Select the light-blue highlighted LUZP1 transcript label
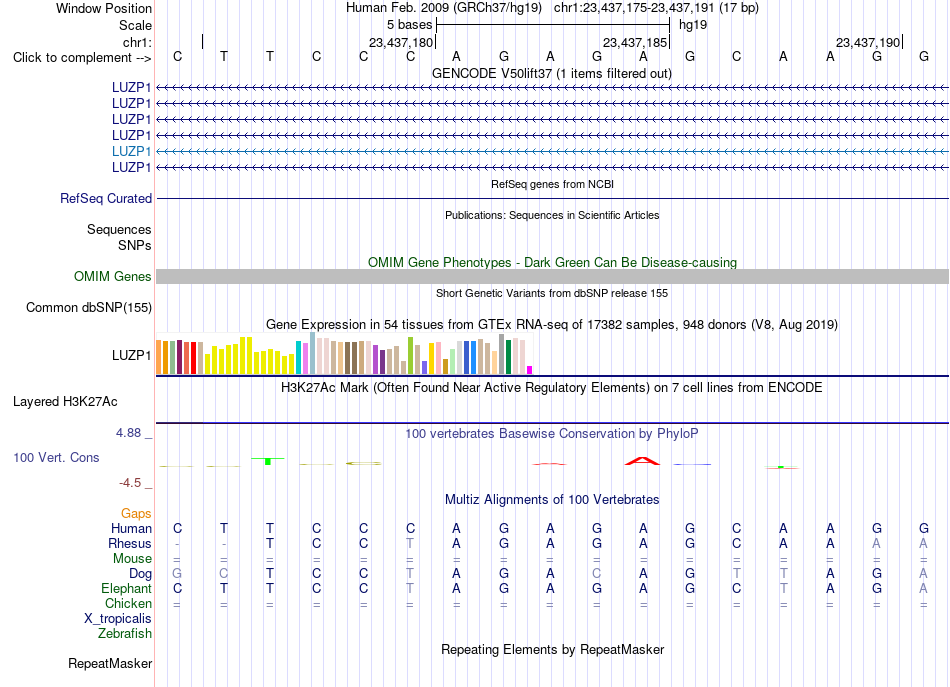 click(131, 151)
